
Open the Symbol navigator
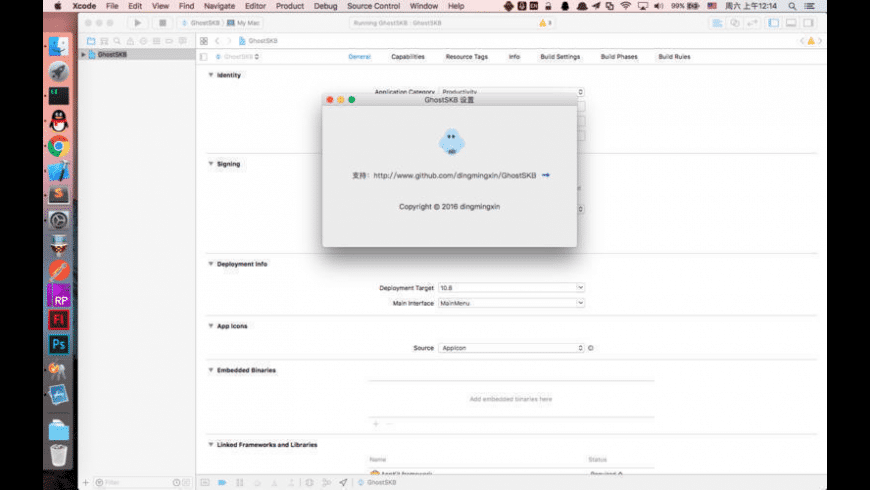tap(104, 41)
